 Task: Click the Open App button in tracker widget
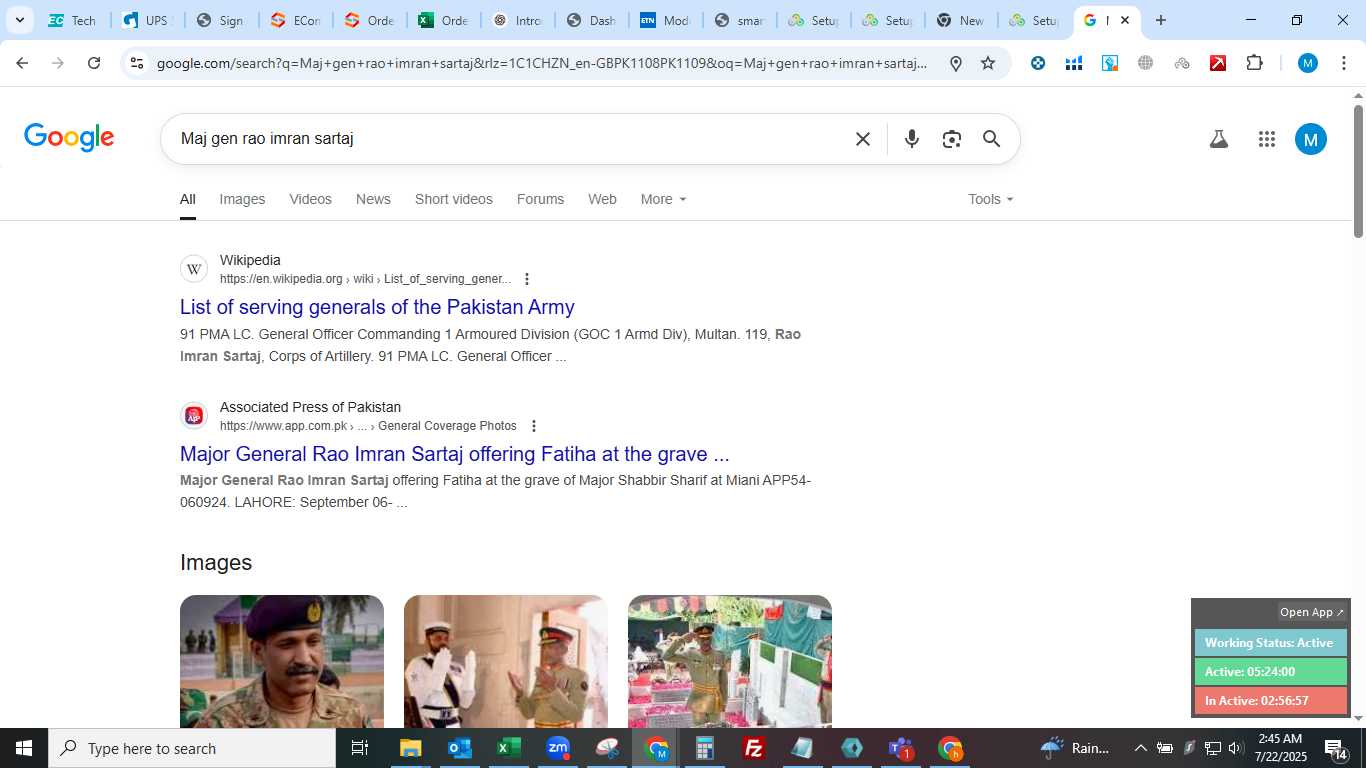[x=1312, y=612]
